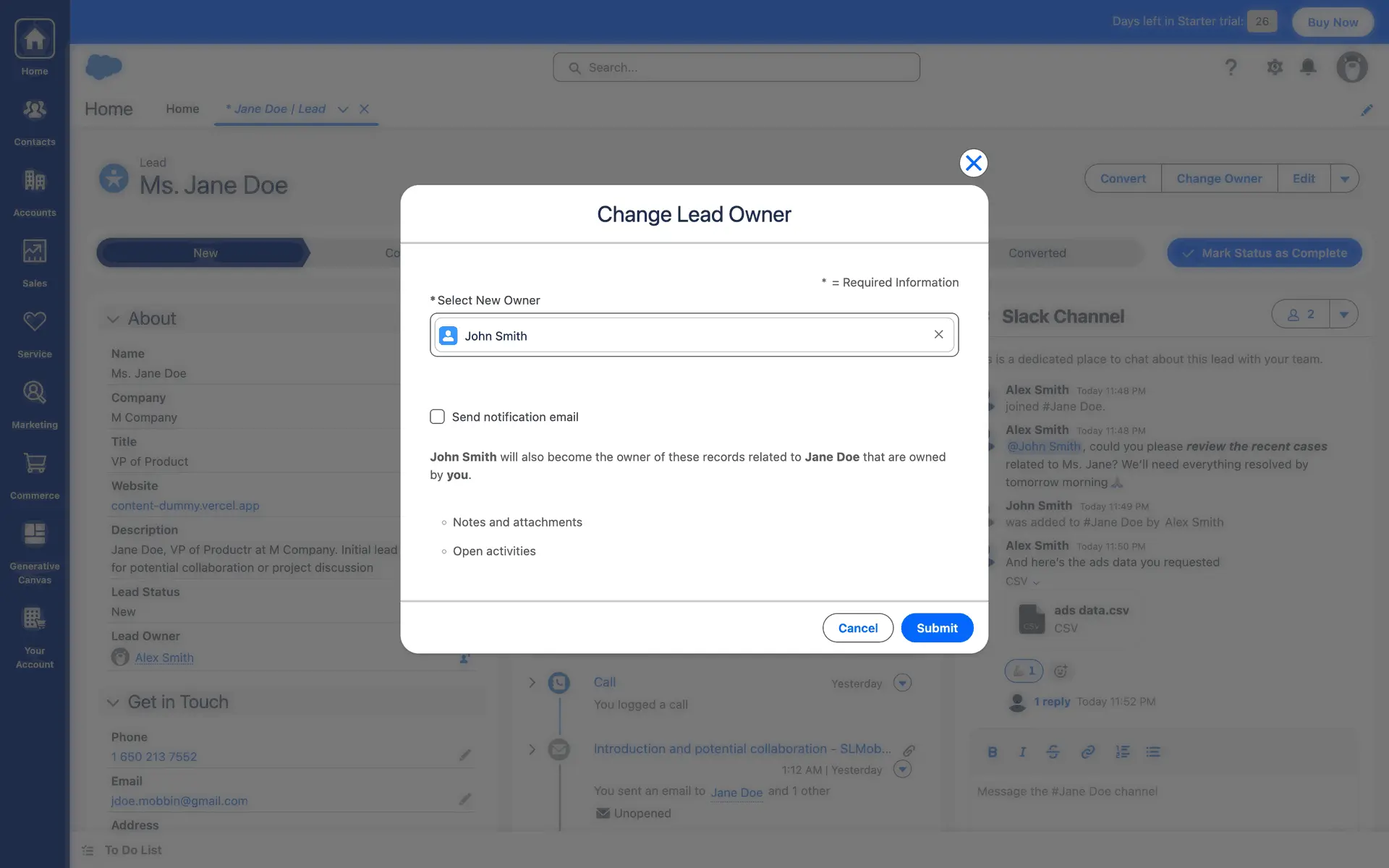Collapse the About section

[x=113, y=319]
